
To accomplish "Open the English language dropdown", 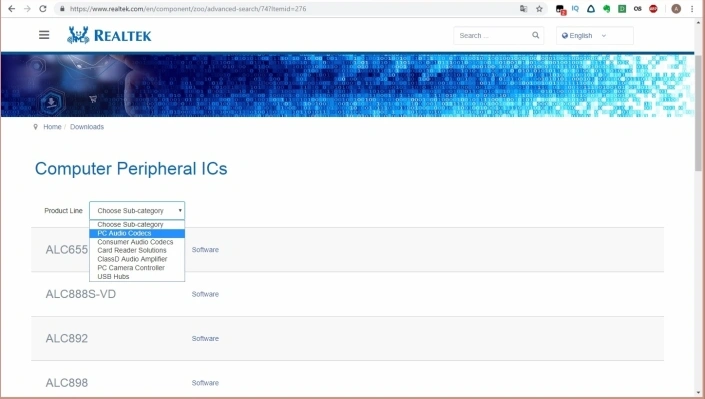I will [x=594, y=36].
